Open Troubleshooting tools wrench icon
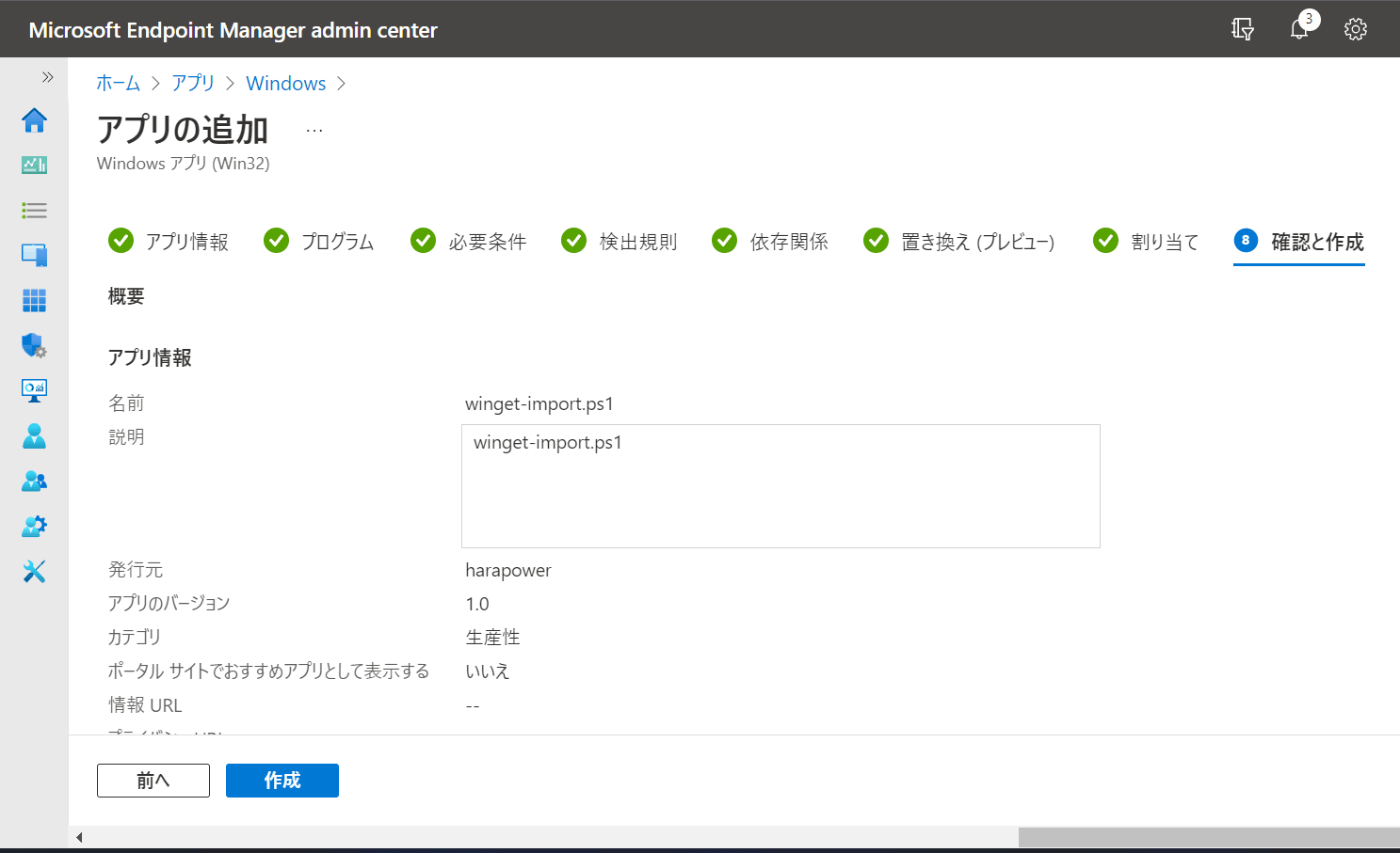Viewport: 1400px width, 853px height. point(34,571)
